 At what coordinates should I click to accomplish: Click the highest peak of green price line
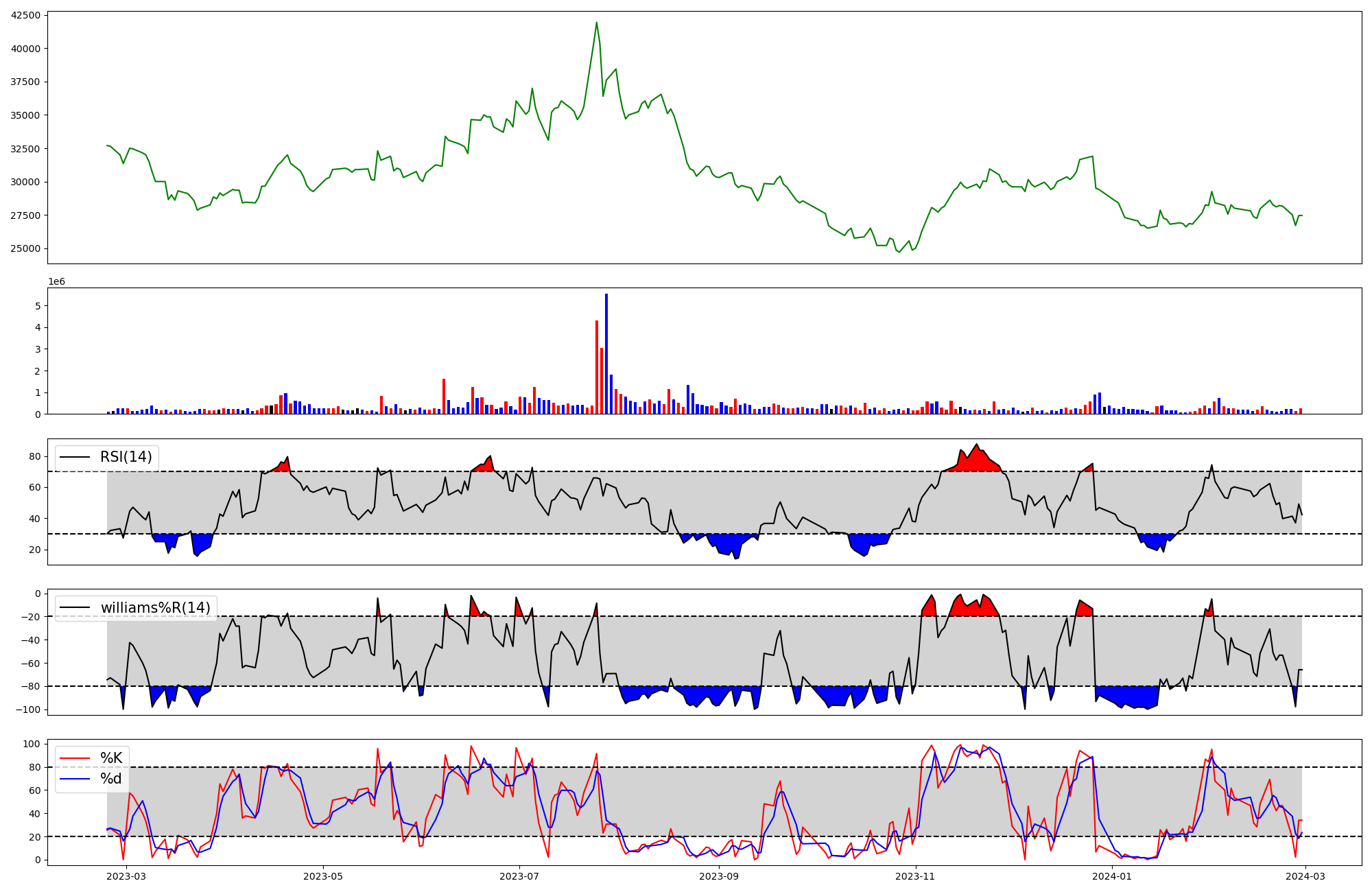tap(596, 23)
